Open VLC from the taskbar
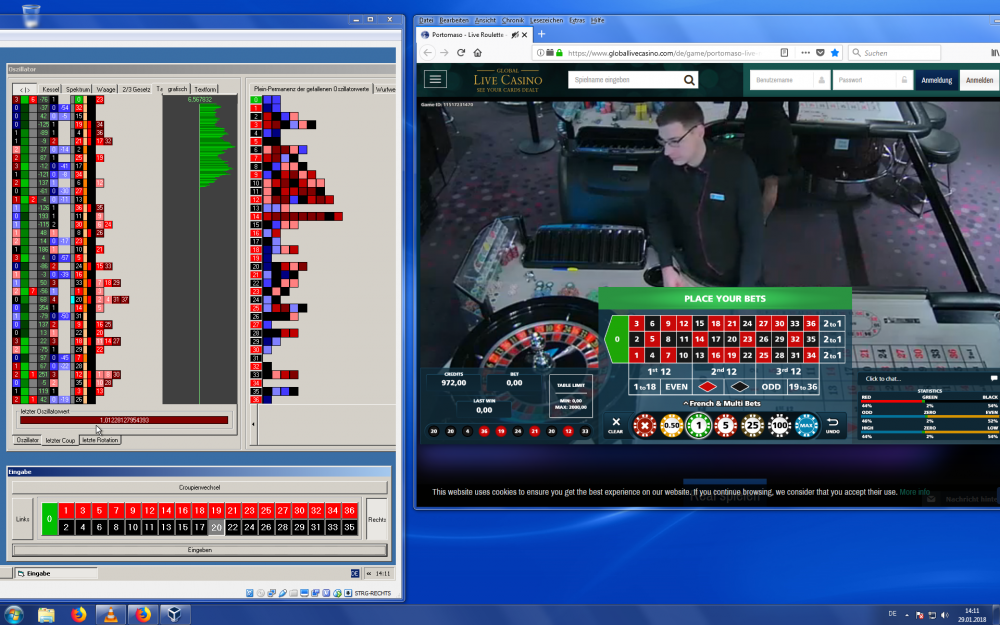This screenshot has height=625, width=1000. point(110,614)
